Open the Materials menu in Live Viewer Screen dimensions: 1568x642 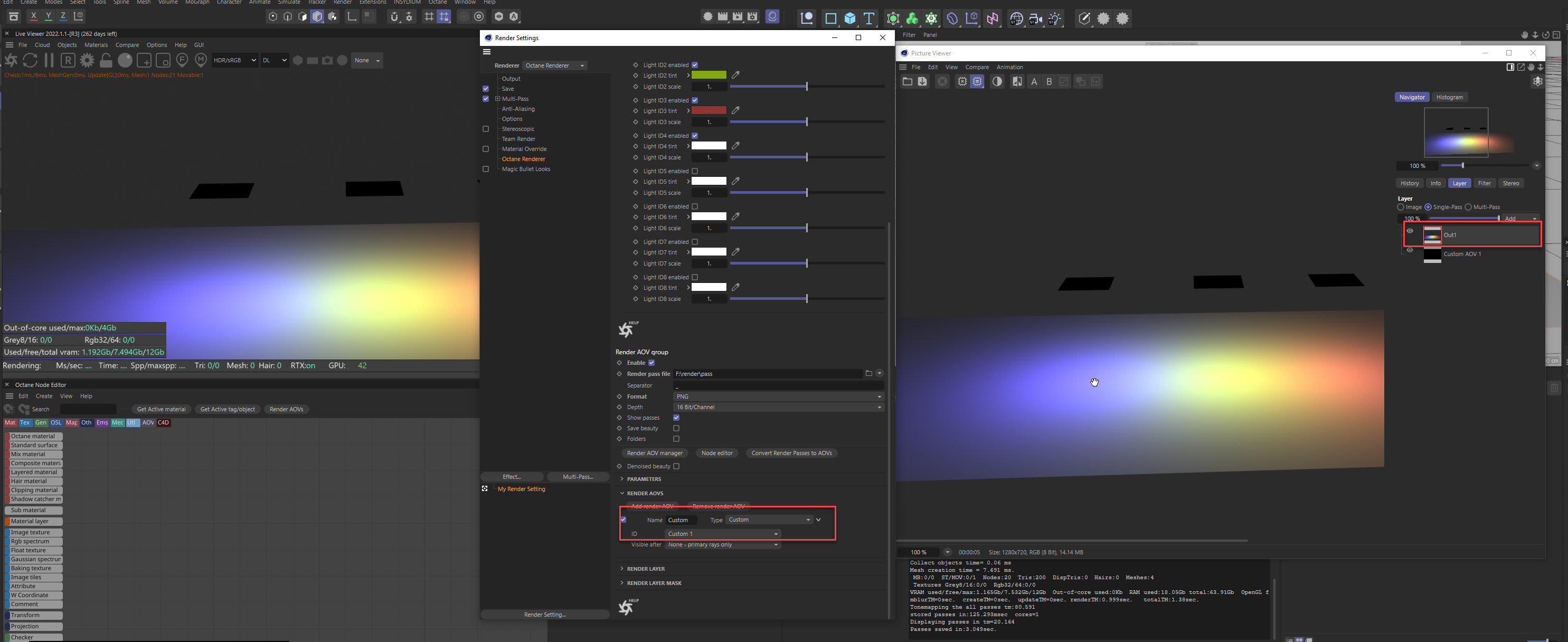(96, 45)
